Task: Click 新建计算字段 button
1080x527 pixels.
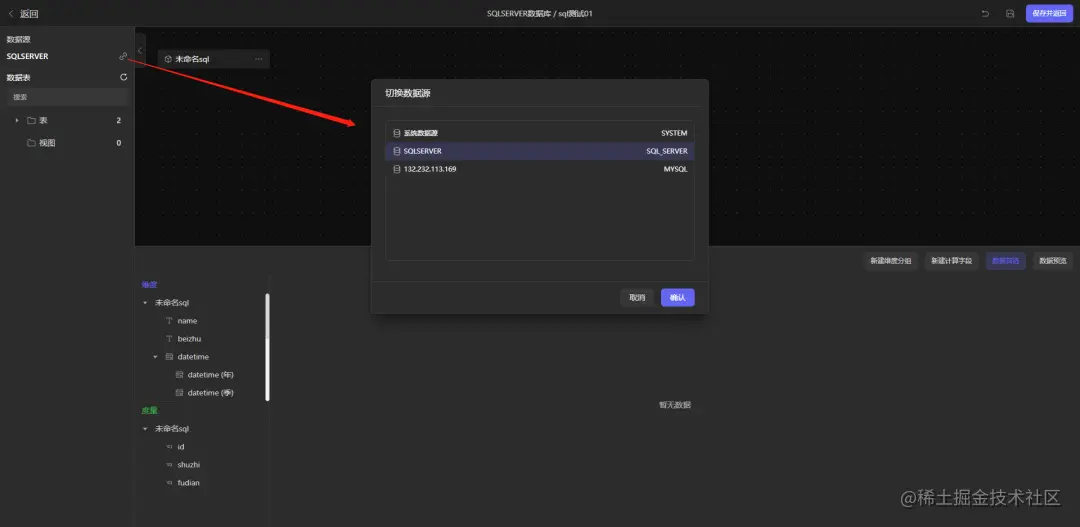Action: point(951,261)
